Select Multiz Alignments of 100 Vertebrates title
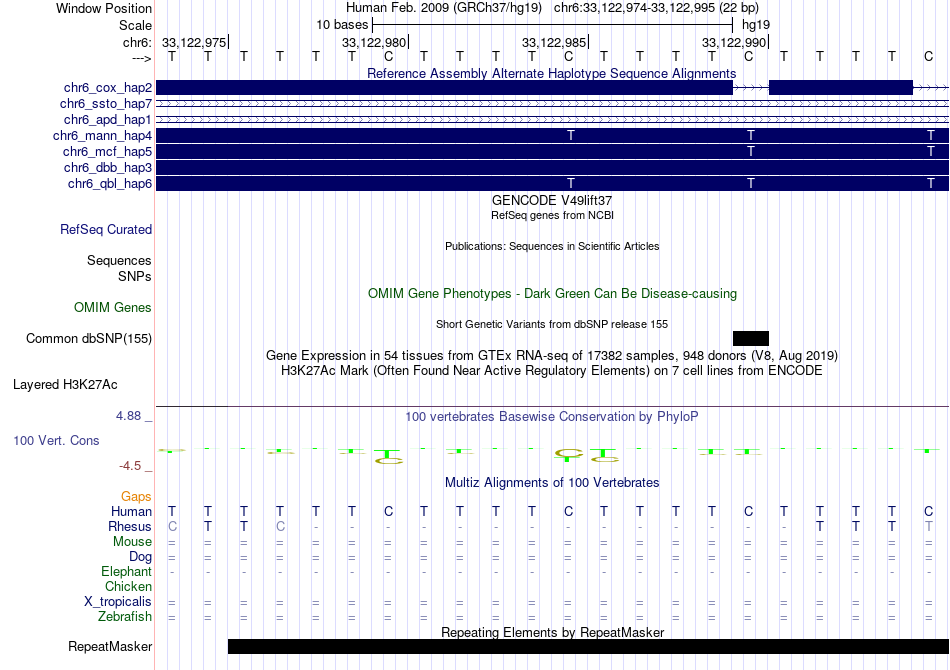The height and width of the screenshot is (670, 950). 552,483
